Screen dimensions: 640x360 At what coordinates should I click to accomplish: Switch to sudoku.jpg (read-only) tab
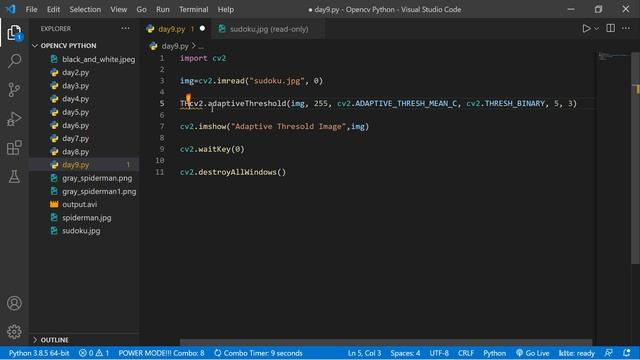(x=269, y=29)
